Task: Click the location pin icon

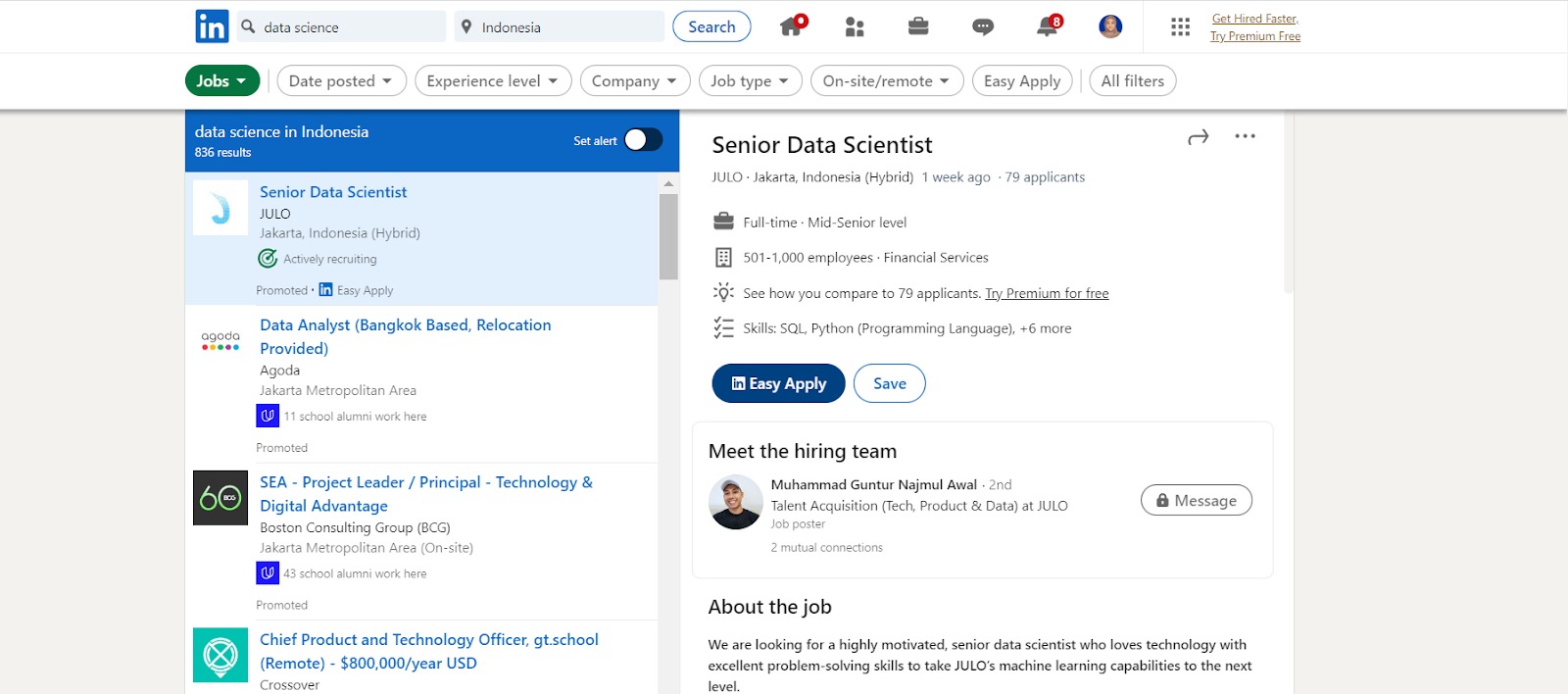Action: [x=466, y=26]
